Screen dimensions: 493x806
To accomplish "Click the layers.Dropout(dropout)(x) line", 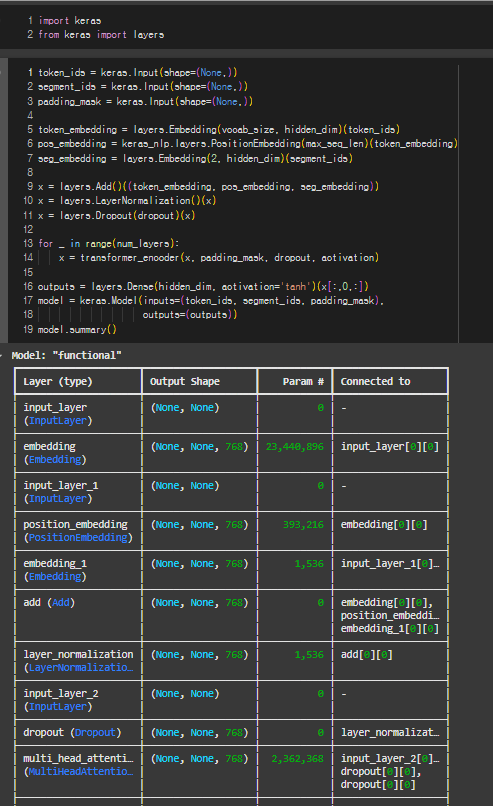I will [x=116, y=215].
